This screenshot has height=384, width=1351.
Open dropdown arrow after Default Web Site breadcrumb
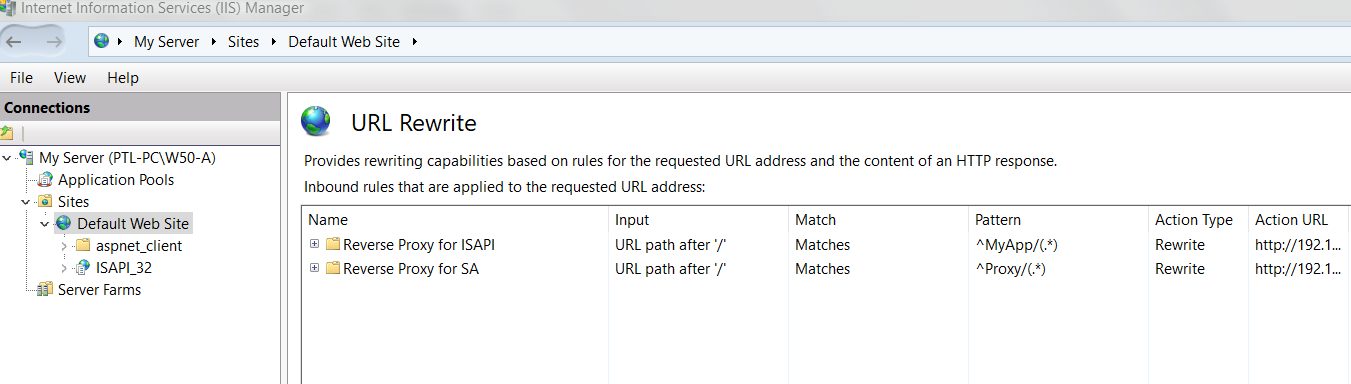(x=414, y=42)
